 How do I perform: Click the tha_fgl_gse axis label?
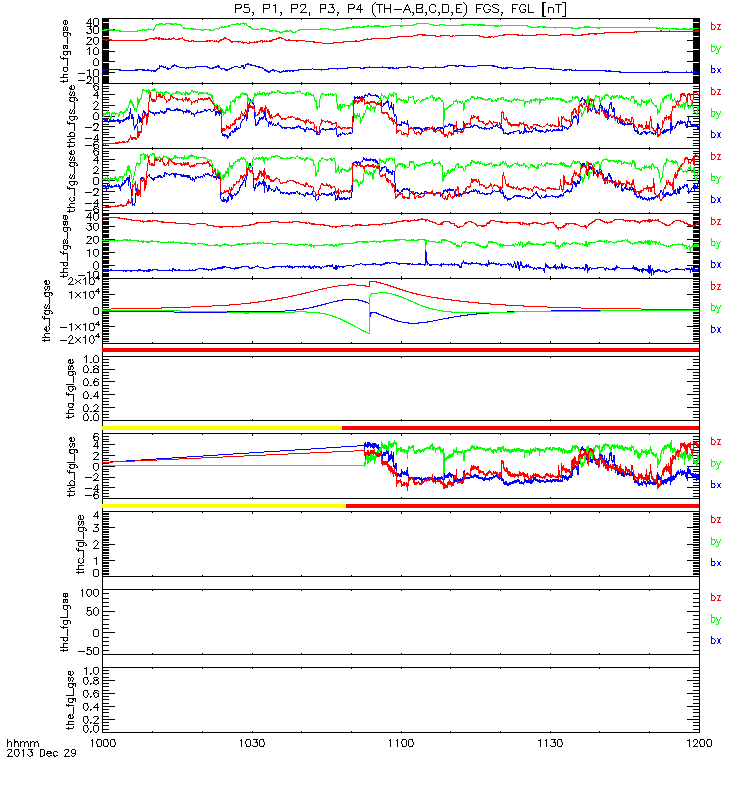(71, 389)
